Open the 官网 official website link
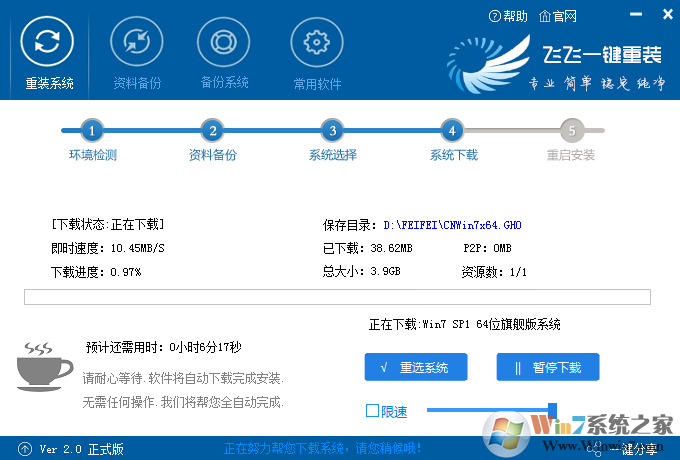The height and width of the screenshot is (460, 680). tap(558, 16)
